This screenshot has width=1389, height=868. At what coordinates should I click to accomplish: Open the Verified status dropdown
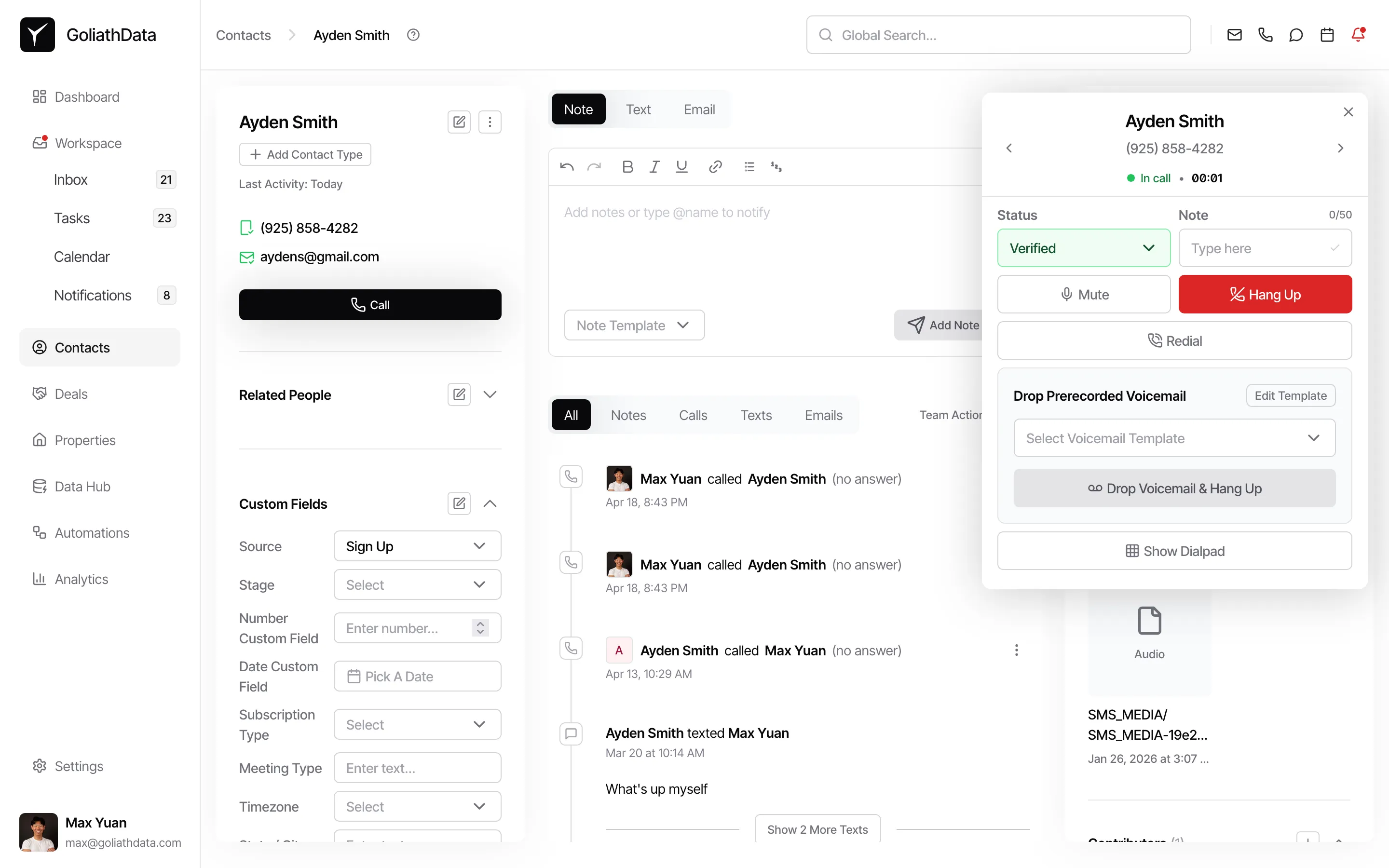coord(1083,248)
